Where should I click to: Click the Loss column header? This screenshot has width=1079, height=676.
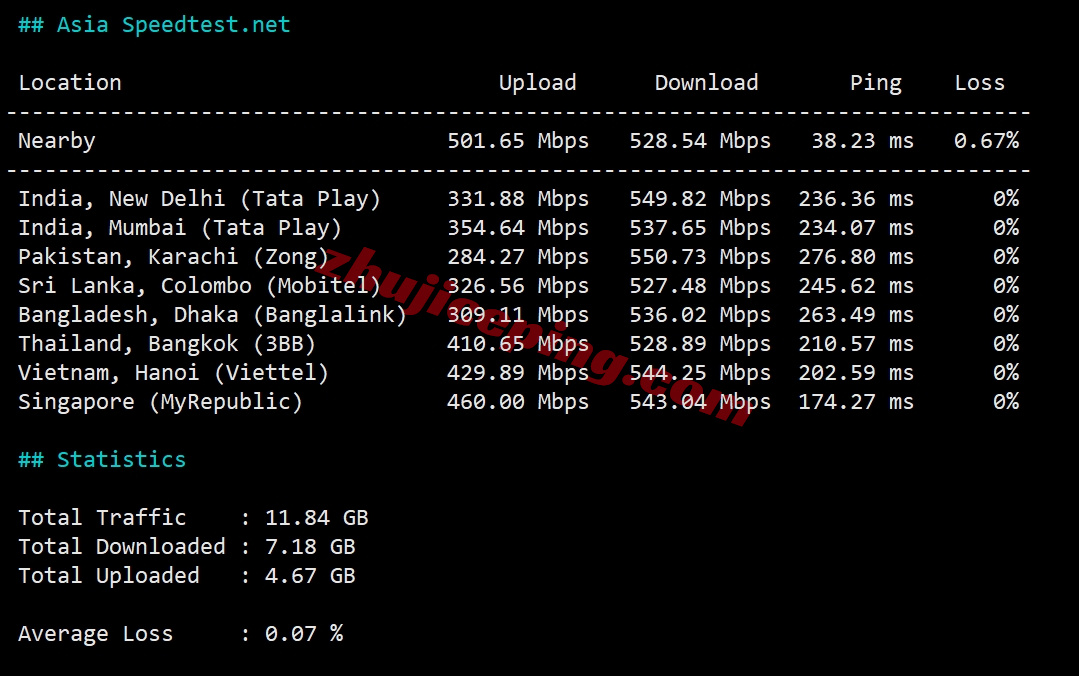coord(979,83)
